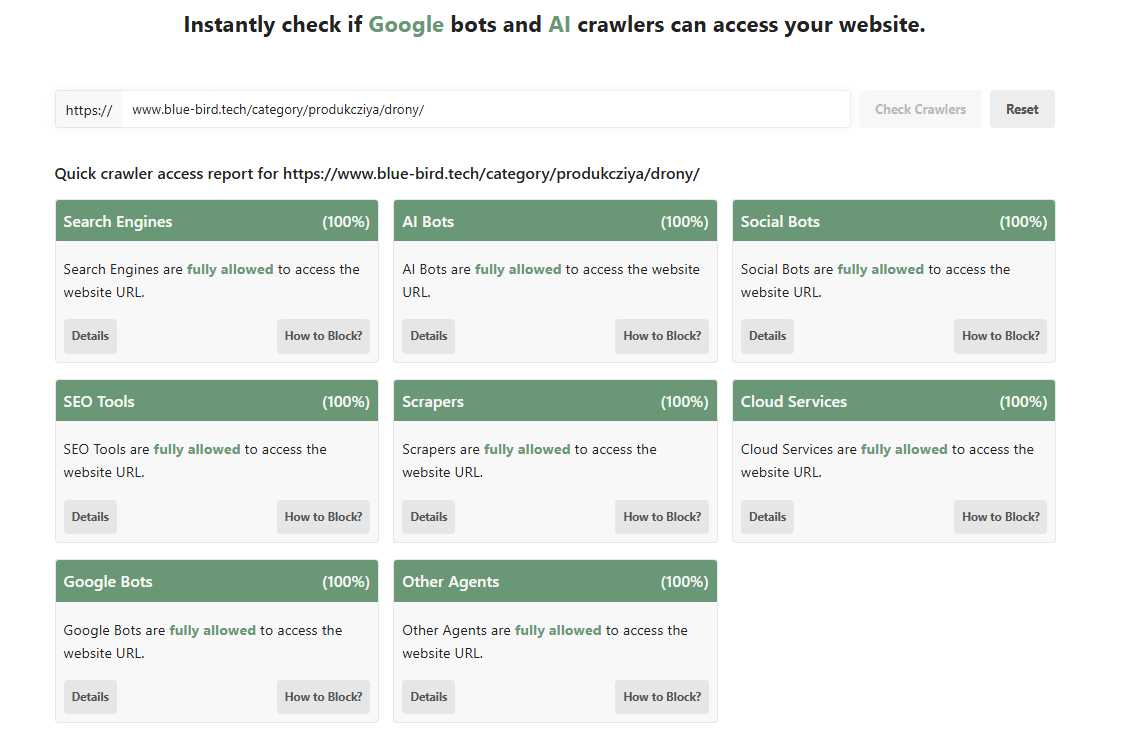Click How to Block for Scrapers

[662, 517]
